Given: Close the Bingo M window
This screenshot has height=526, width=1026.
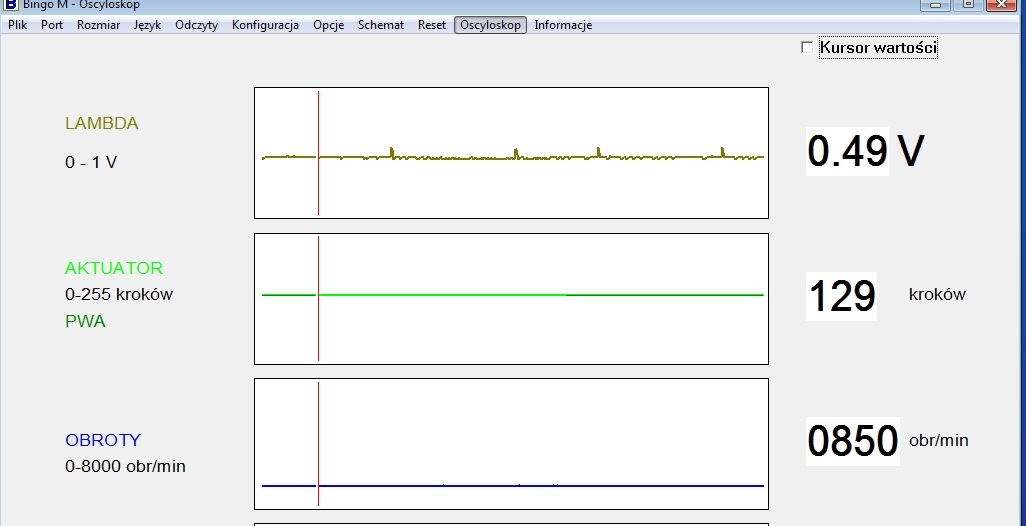Looking at the screenshot, I should 1002,5.
